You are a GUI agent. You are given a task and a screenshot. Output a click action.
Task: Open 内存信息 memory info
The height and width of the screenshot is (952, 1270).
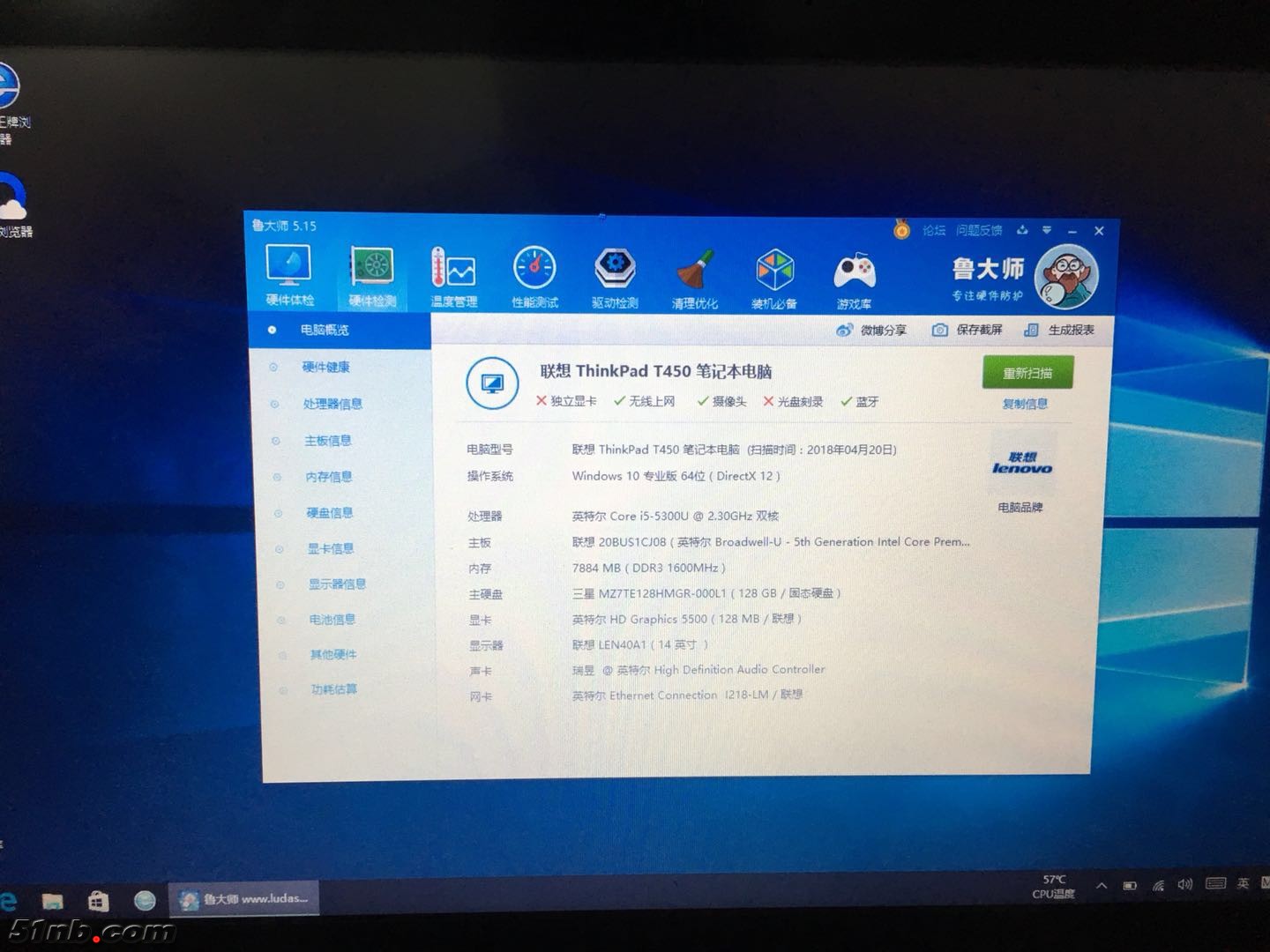point(329,476)
